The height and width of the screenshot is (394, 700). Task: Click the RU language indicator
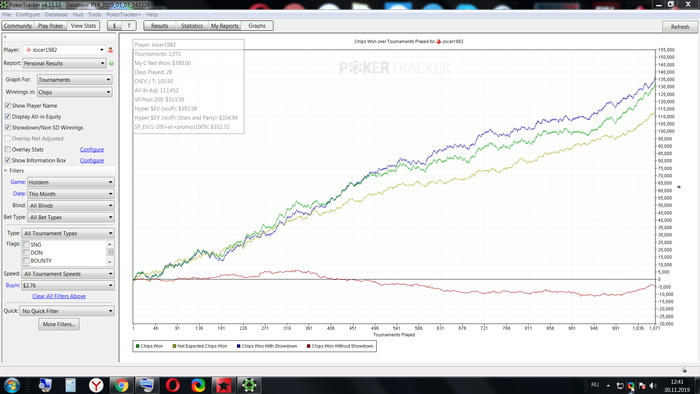[x=595, y=385]
